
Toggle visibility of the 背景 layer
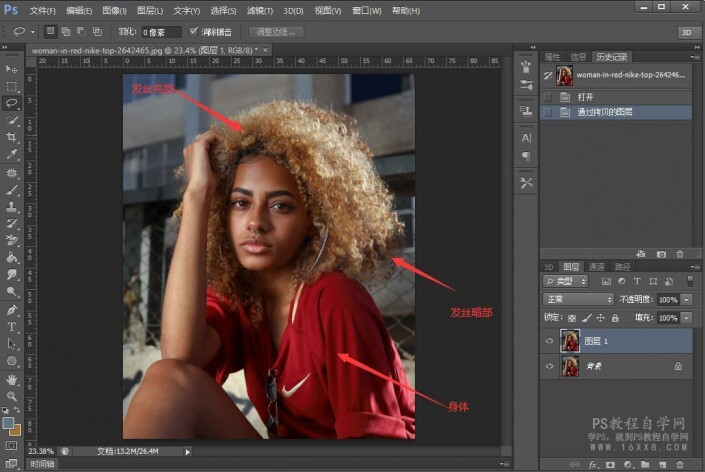pos(548,367)
